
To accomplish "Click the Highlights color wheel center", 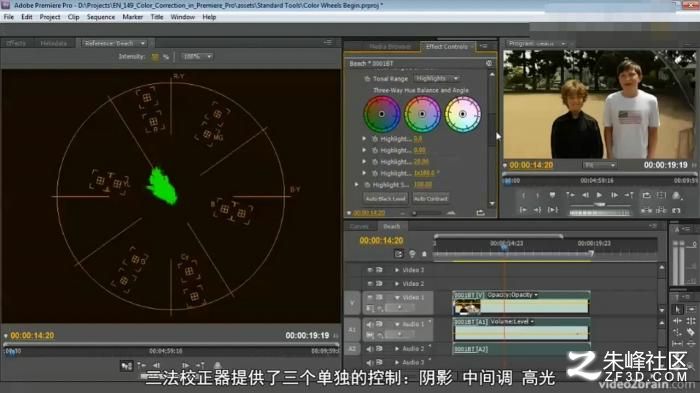I will pos(462,114).
